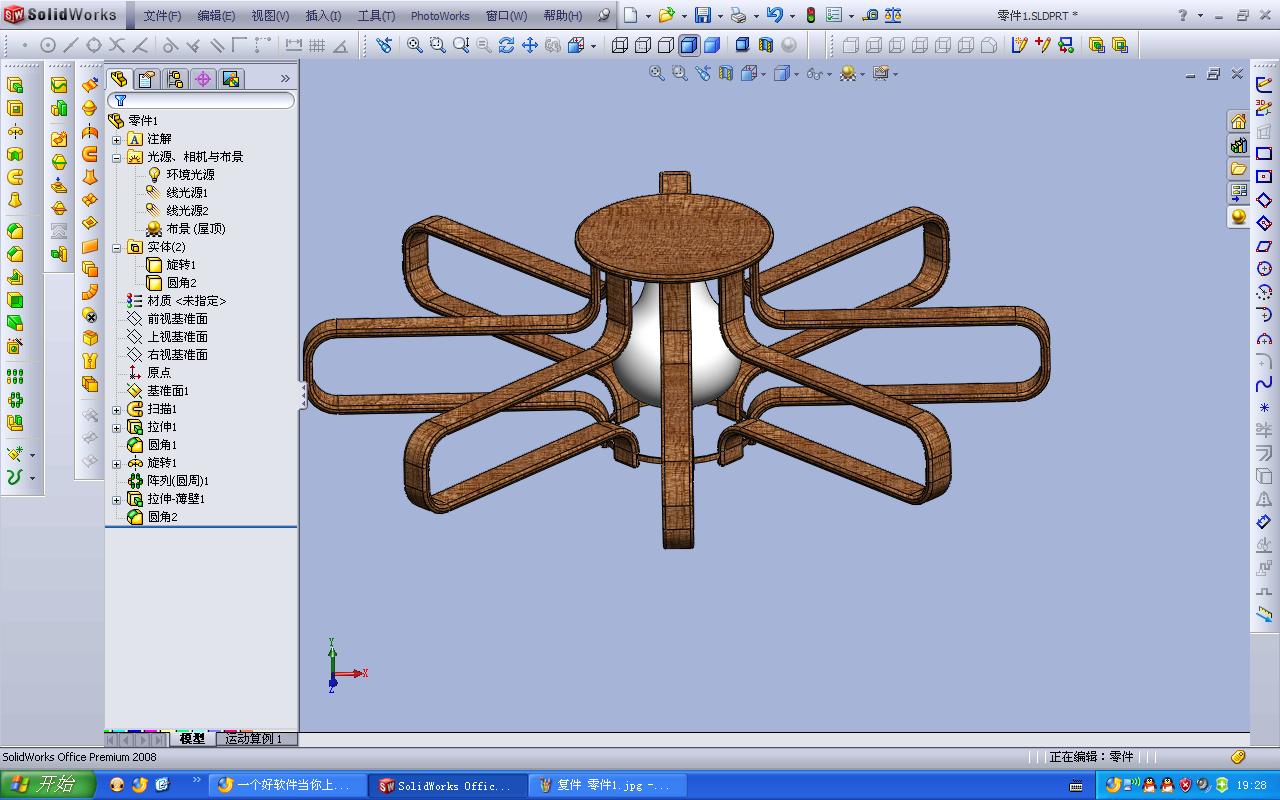
Task: Click the Open file folder icon
Action: click(x=667, y=15)
